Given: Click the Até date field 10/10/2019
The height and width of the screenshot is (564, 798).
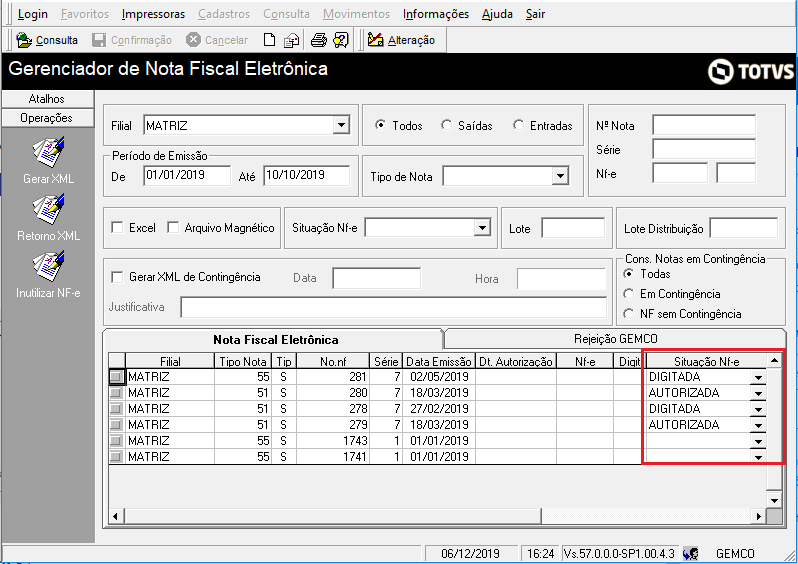Looking at the screenshot, I should 306,175.
